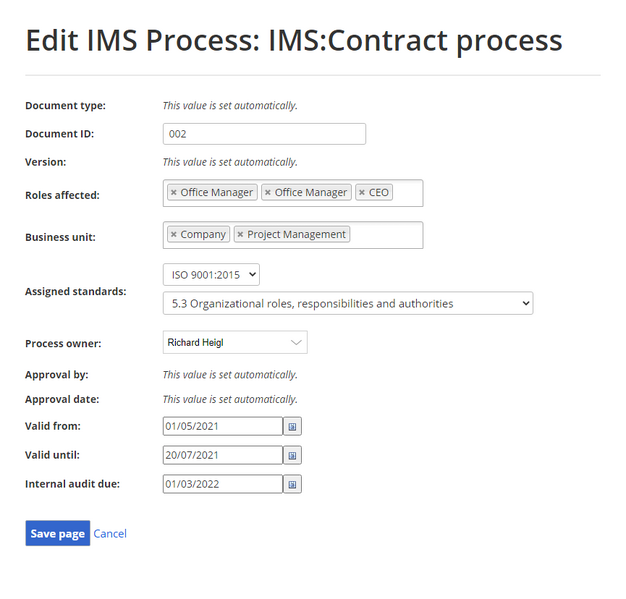The image size is (626, 599).
Task: Click empty space in Business unit box
Action: tap(386, 235)
